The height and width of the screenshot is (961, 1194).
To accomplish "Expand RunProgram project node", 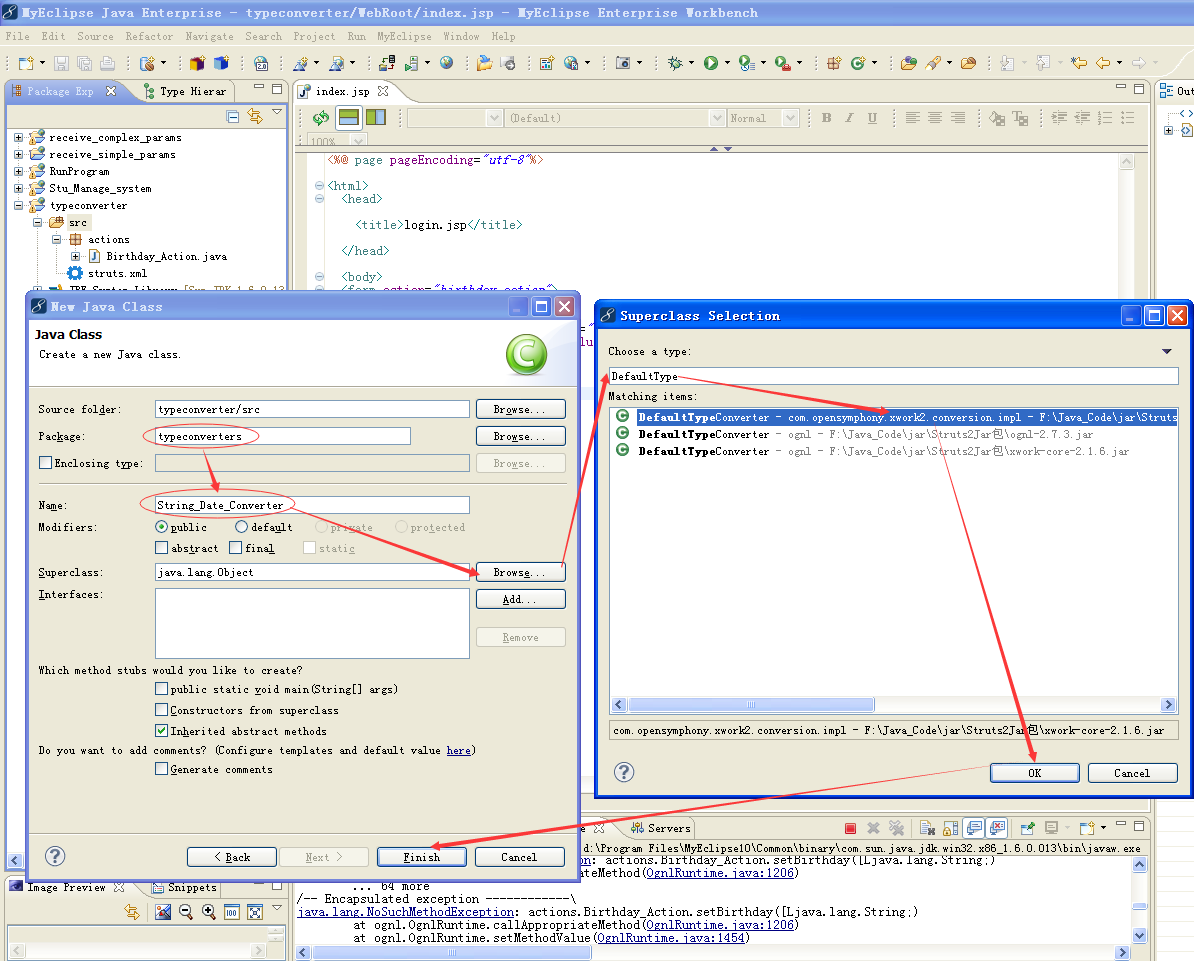I will 18,171.
